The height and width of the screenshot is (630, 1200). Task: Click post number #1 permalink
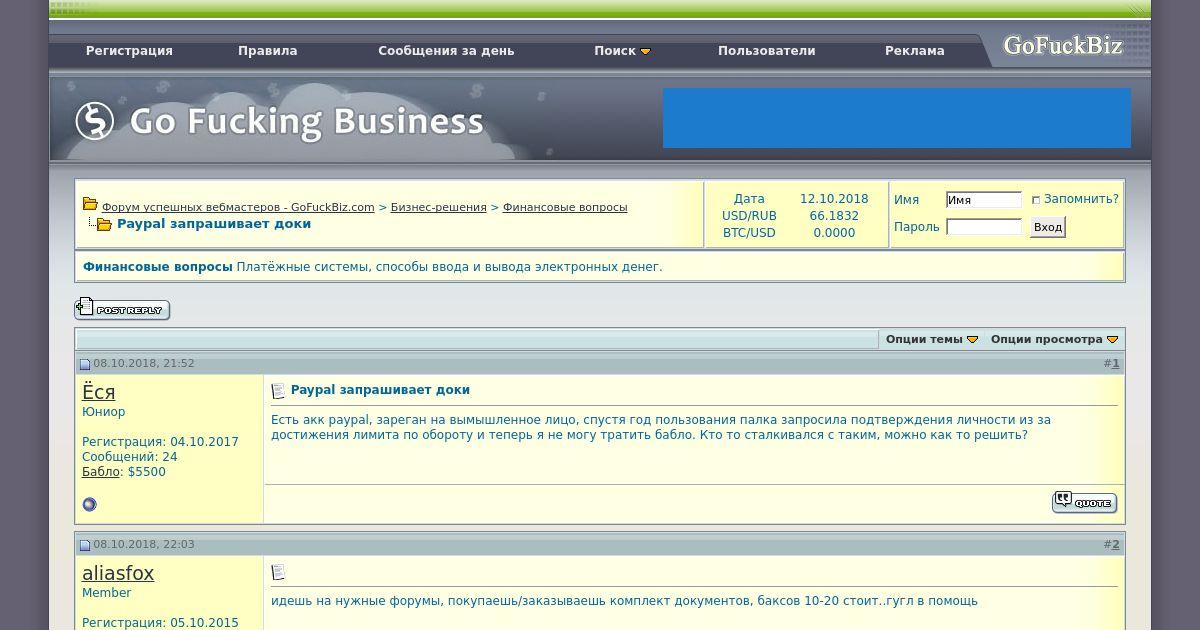click(1116, 364)
